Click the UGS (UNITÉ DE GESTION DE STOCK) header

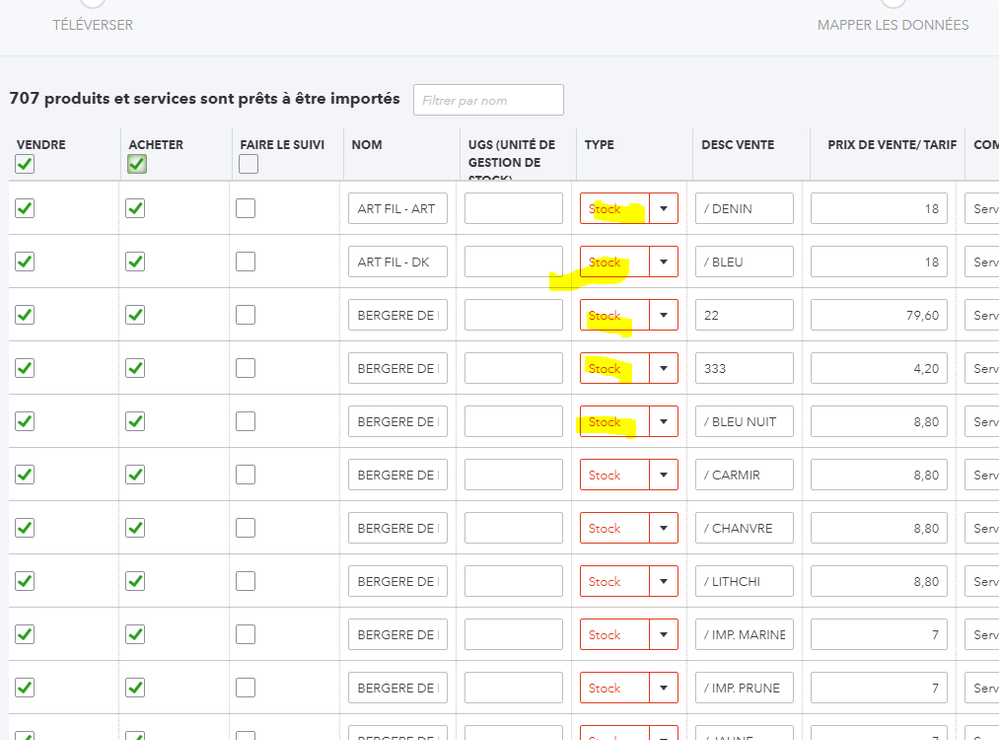(512, 159)
